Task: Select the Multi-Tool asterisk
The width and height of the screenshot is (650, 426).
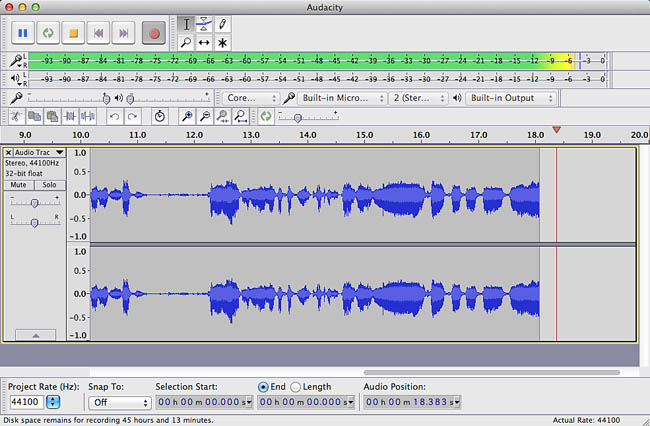Action: [222, 42]
